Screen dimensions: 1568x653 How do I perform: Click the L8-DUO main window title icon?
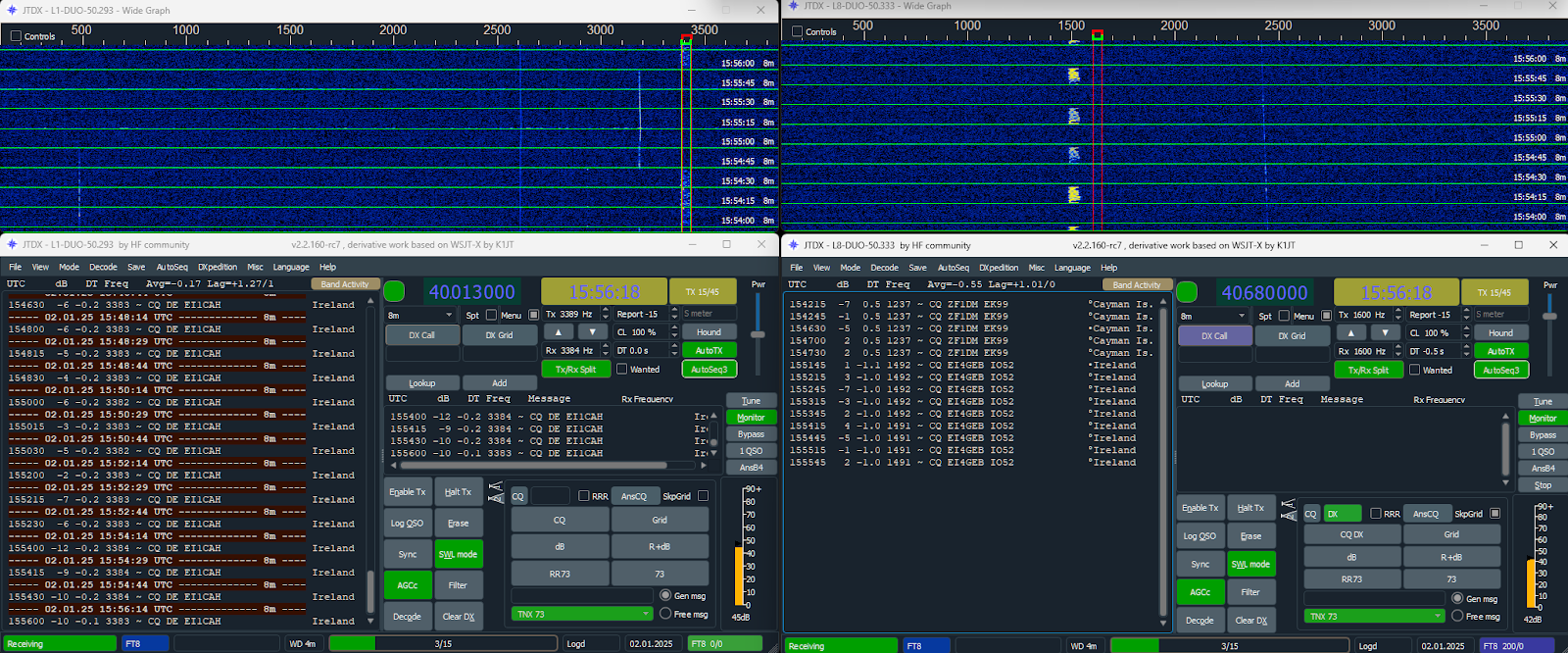[793, 245]
